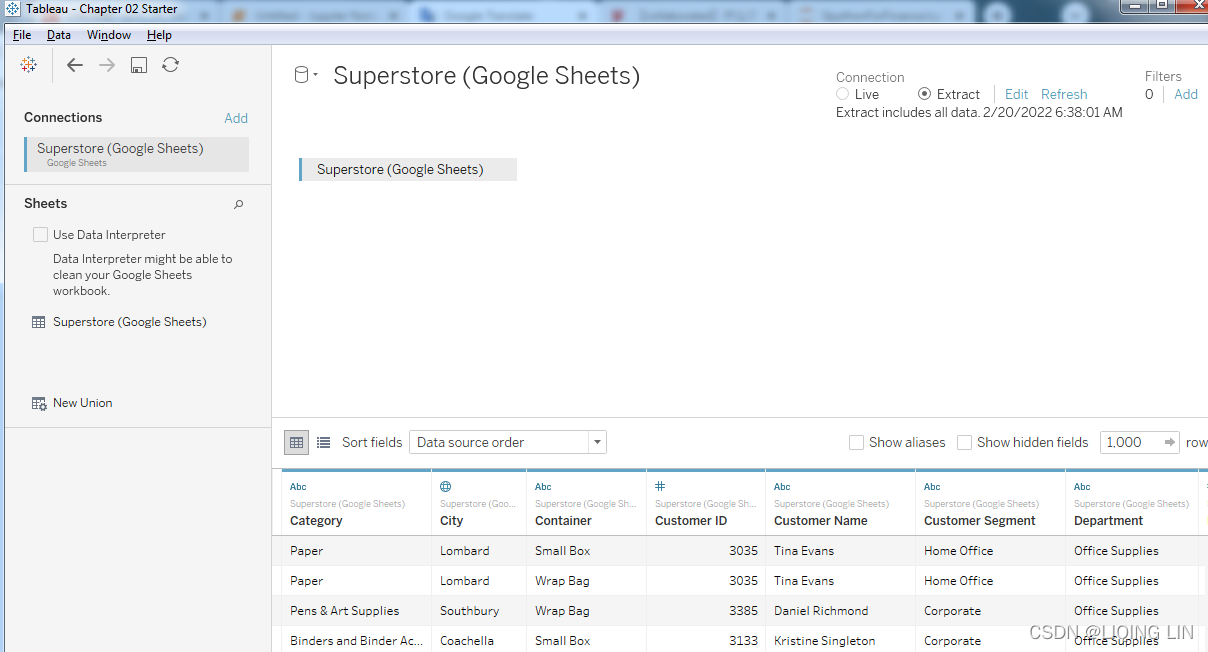Click Refresh link for the extract
Image resolution: width=1208 pixels, height=652 pixels.
pyautogui.click(x=1064, y=94)
